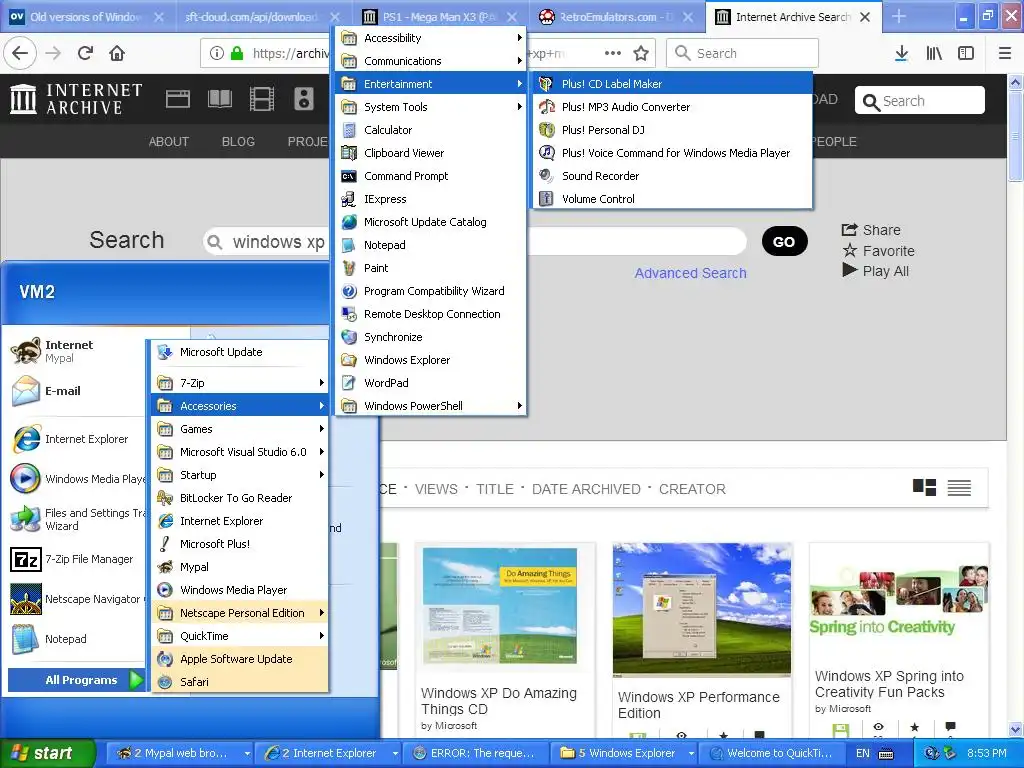Open Plus! CD Label Maker

pos(672,84)
